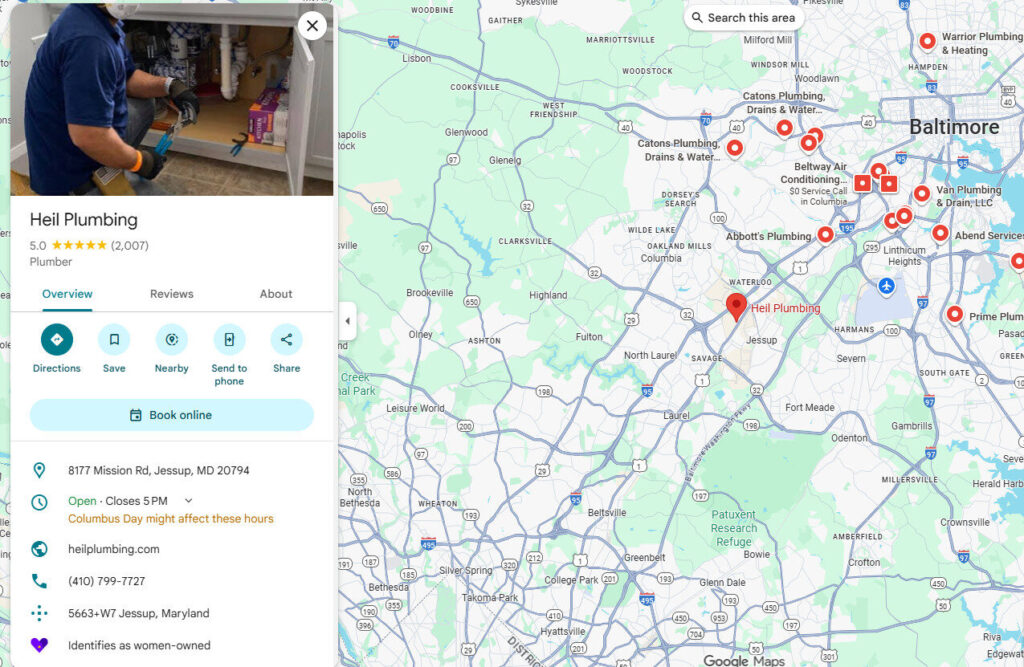
Task: Share this place via Share icon
Action: click(x=287, y=340)
